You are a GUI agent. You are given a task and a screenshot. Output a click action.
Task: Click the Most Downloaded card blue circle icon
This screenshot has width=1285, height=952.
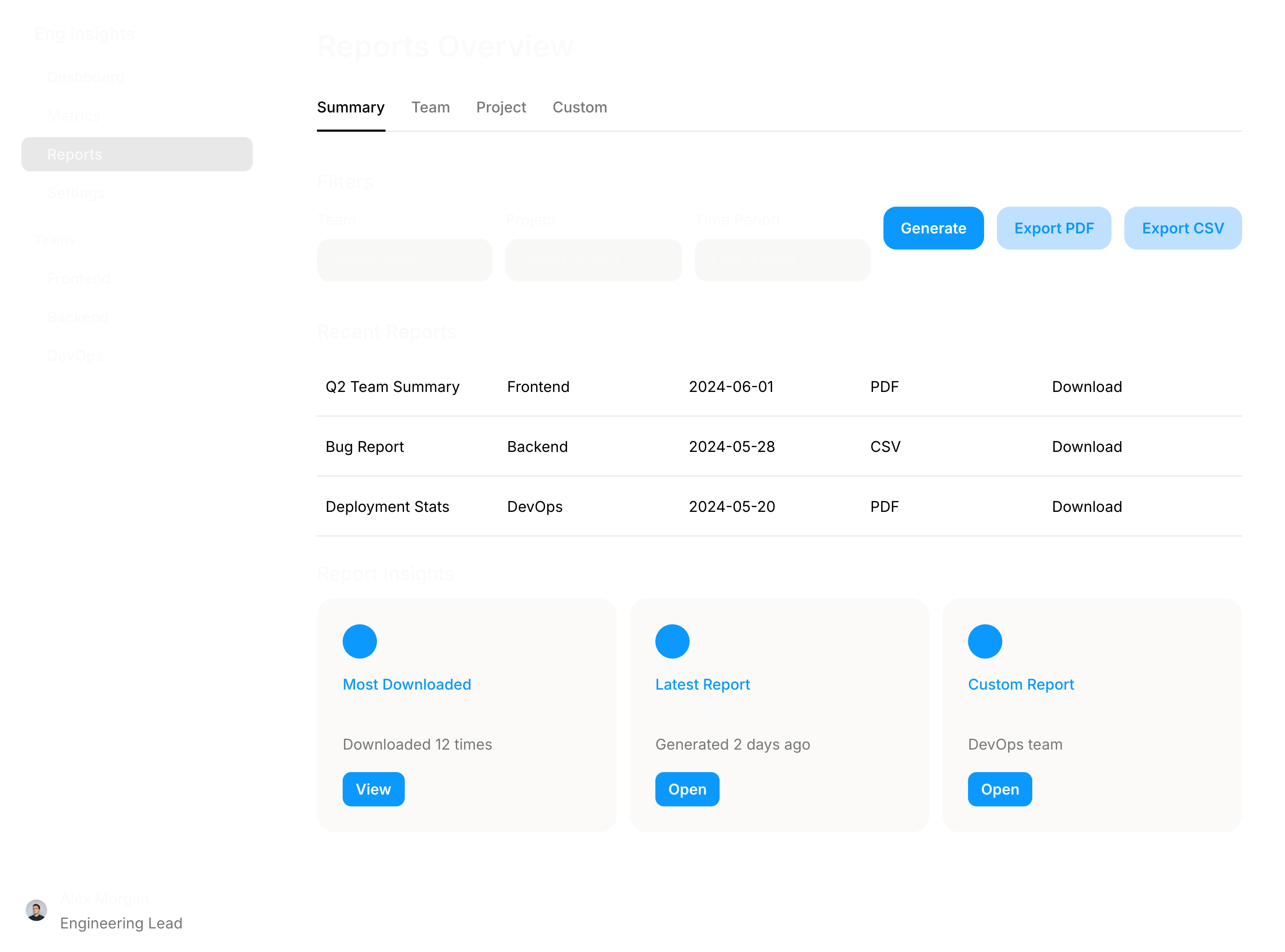(x=359, y=641)
